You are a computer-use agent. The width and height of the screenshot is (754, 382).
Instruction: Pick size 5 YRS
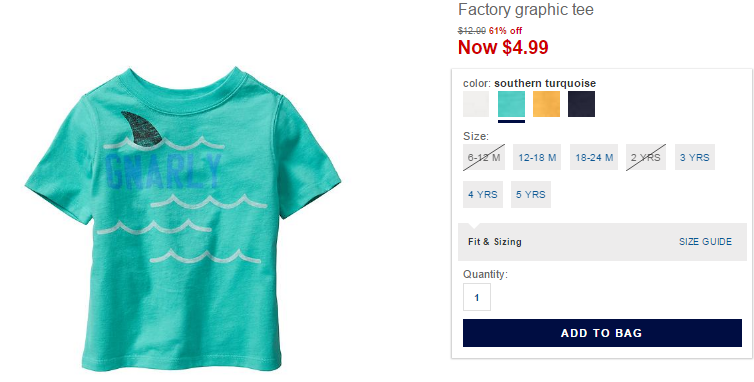531,194
